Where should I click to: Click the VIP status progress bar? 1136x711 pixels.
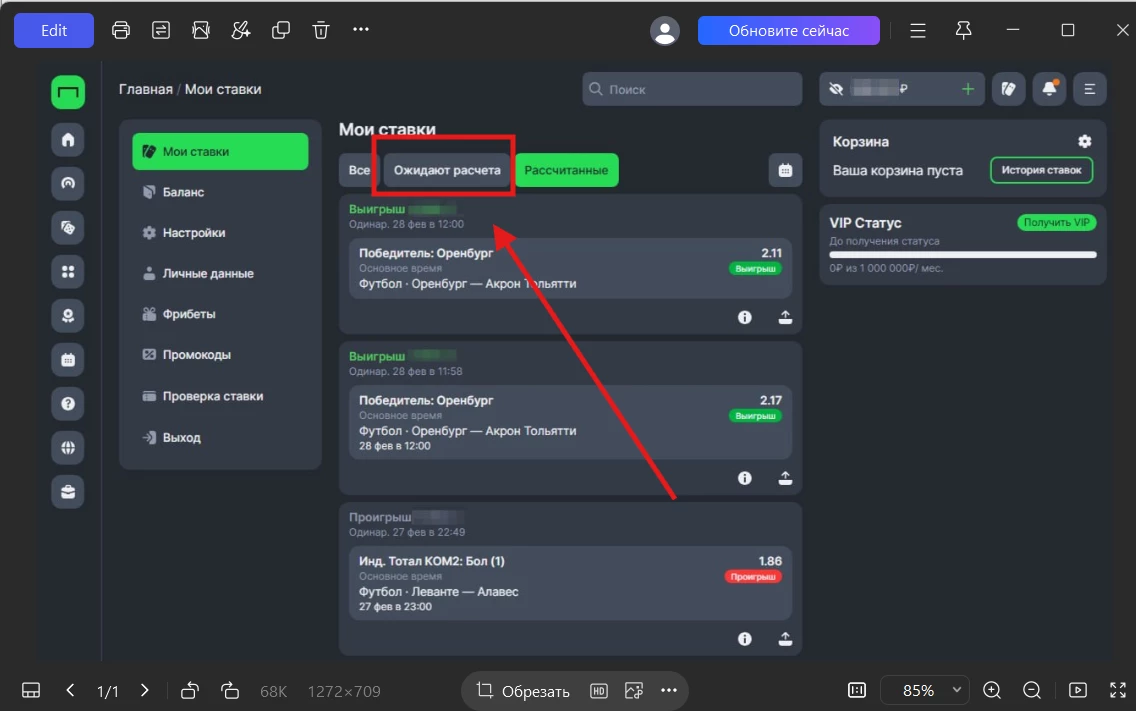[x=963, y=254]
